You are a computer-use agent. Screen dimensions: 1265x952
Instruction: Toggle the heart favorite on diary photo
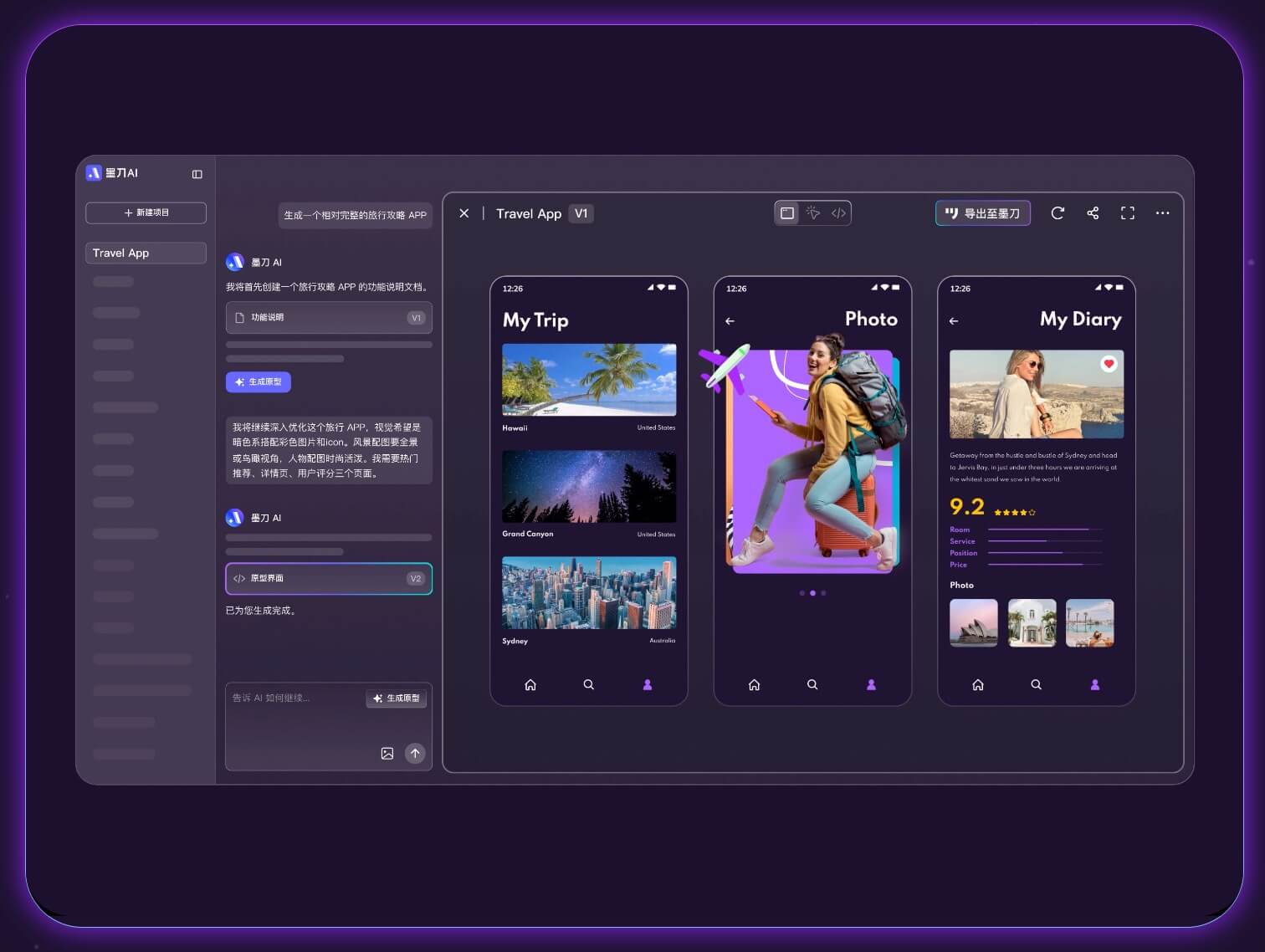click(x=1109, y=363)
